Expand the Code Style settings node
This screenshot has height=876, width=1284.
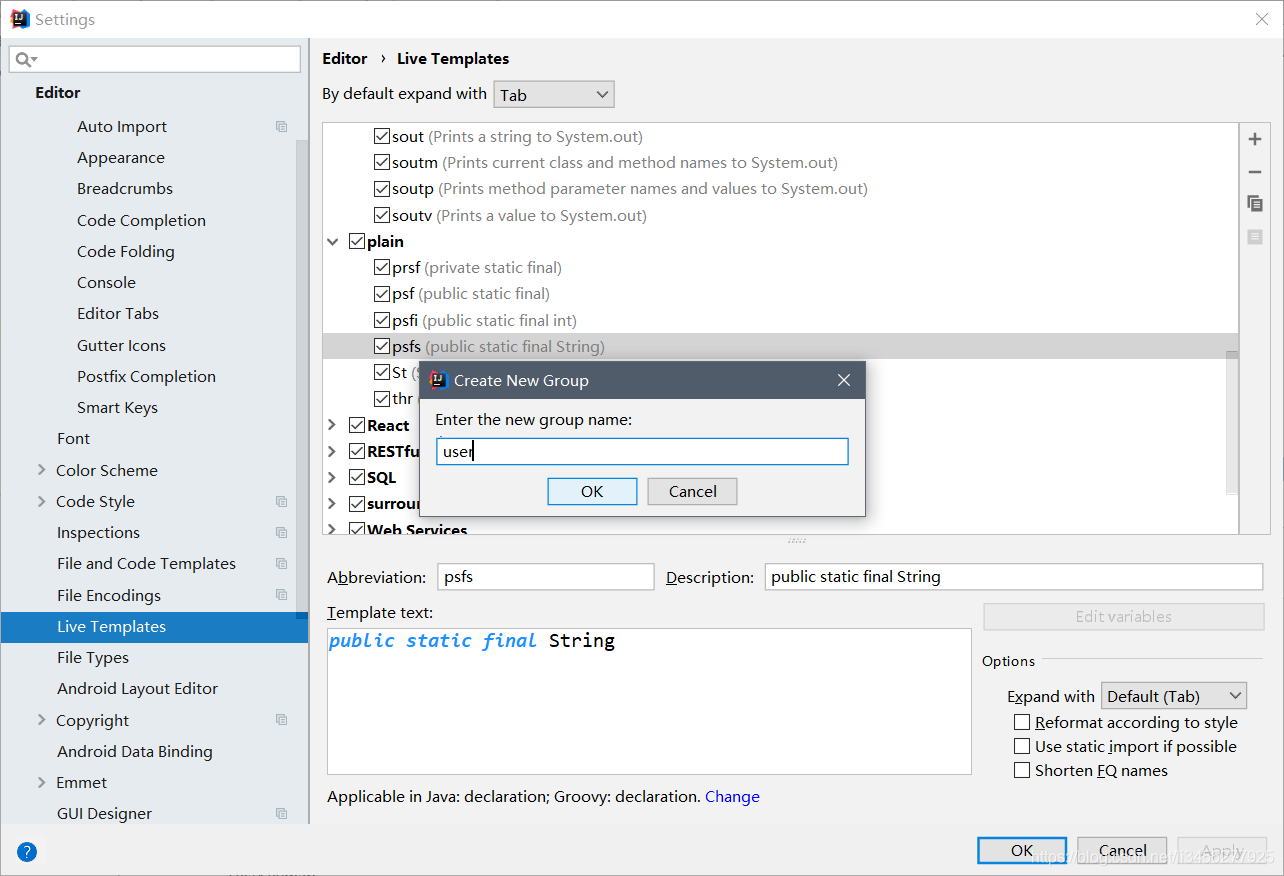pyautogui.click(x=41, y=501)
